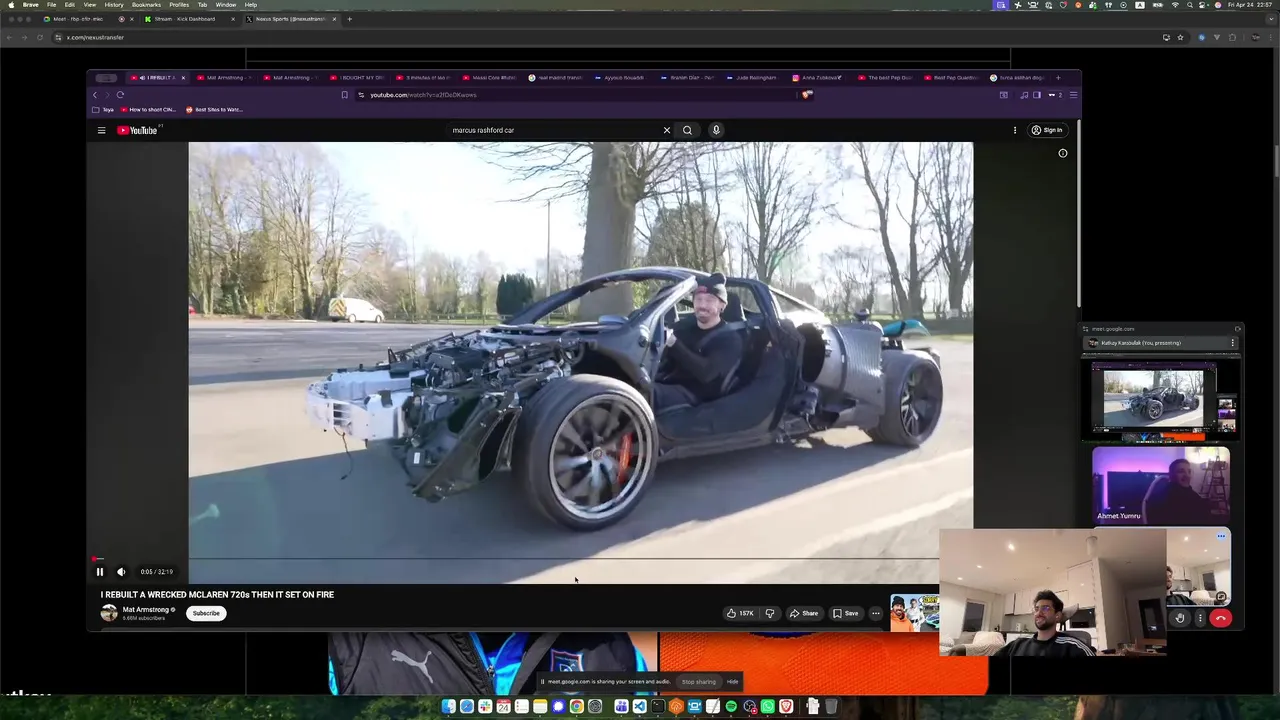This screenshot has width=1280, height=720.
Task: Open Meet call options three-dot button
Action: pos(1200,618)
